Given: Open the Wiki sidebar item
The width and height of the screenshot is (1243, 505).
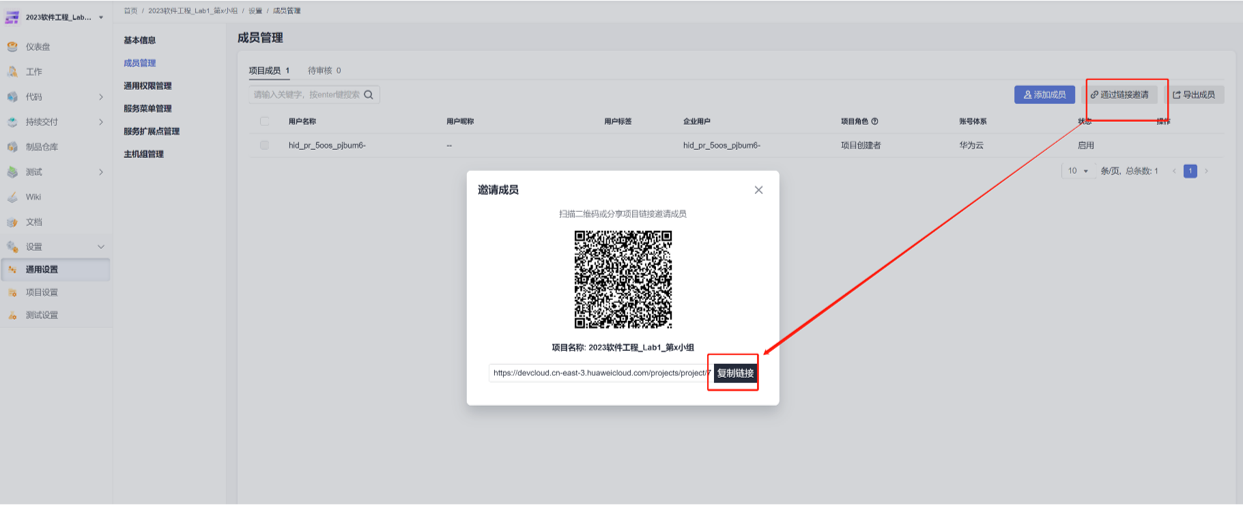Looking at the screenshot, I should point(33,197).
